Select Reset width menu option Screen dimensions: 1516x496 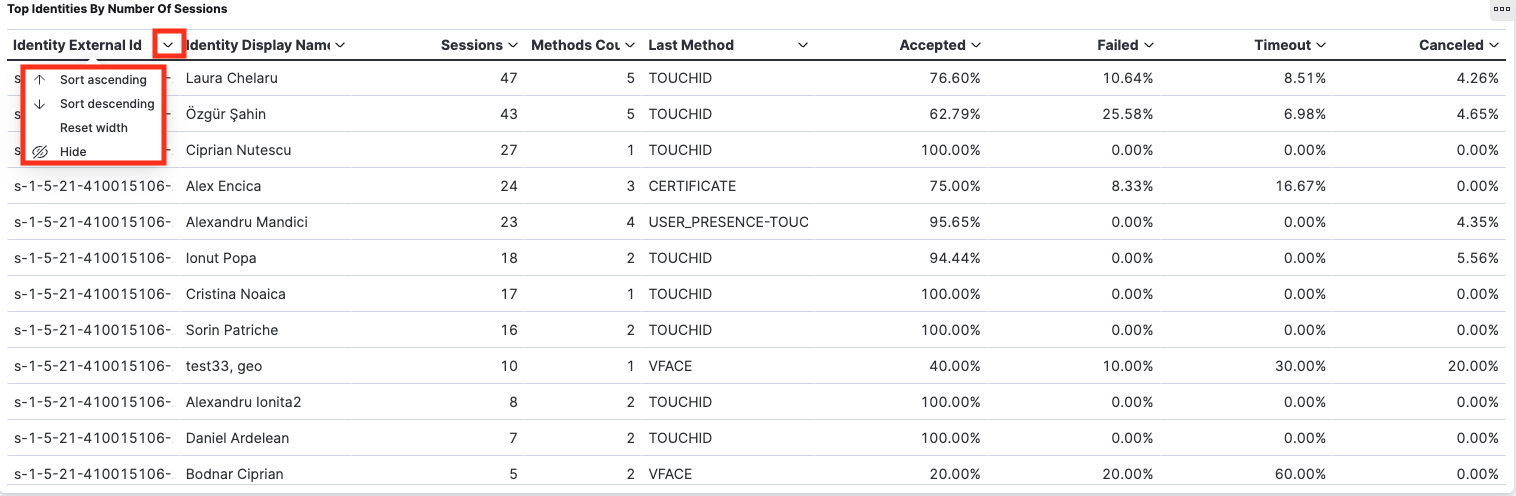pyautogui.click(x=93, y=128)
